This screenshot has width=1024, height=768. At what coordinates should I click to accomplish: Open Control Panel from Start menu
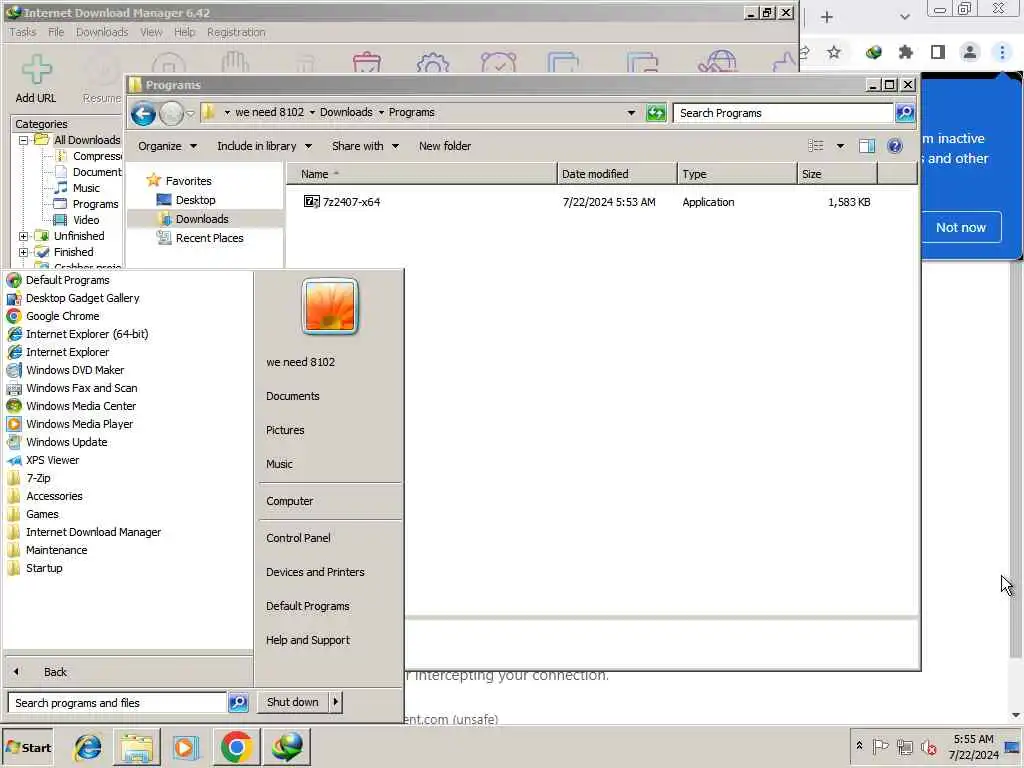pos(298,538)
